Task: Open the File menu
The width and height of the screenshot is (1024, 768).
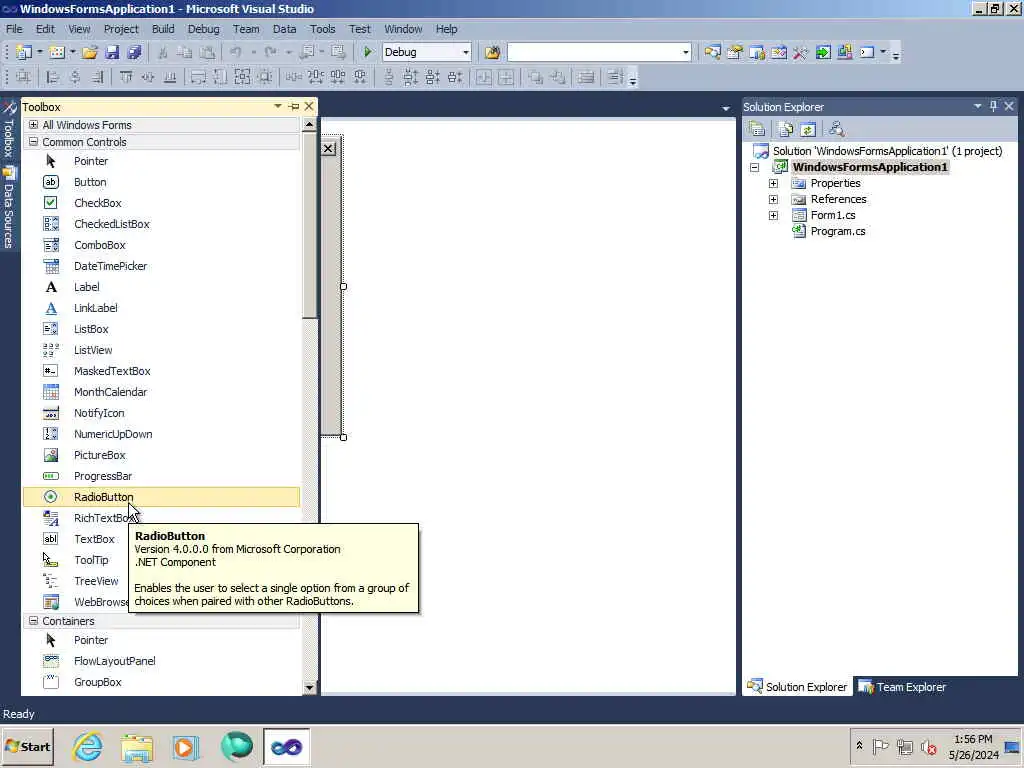Action: [14, 29]
